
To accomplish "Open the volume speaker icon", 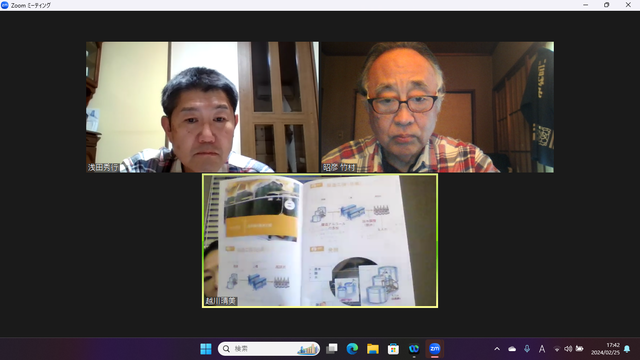I will (x=568, y=349).
